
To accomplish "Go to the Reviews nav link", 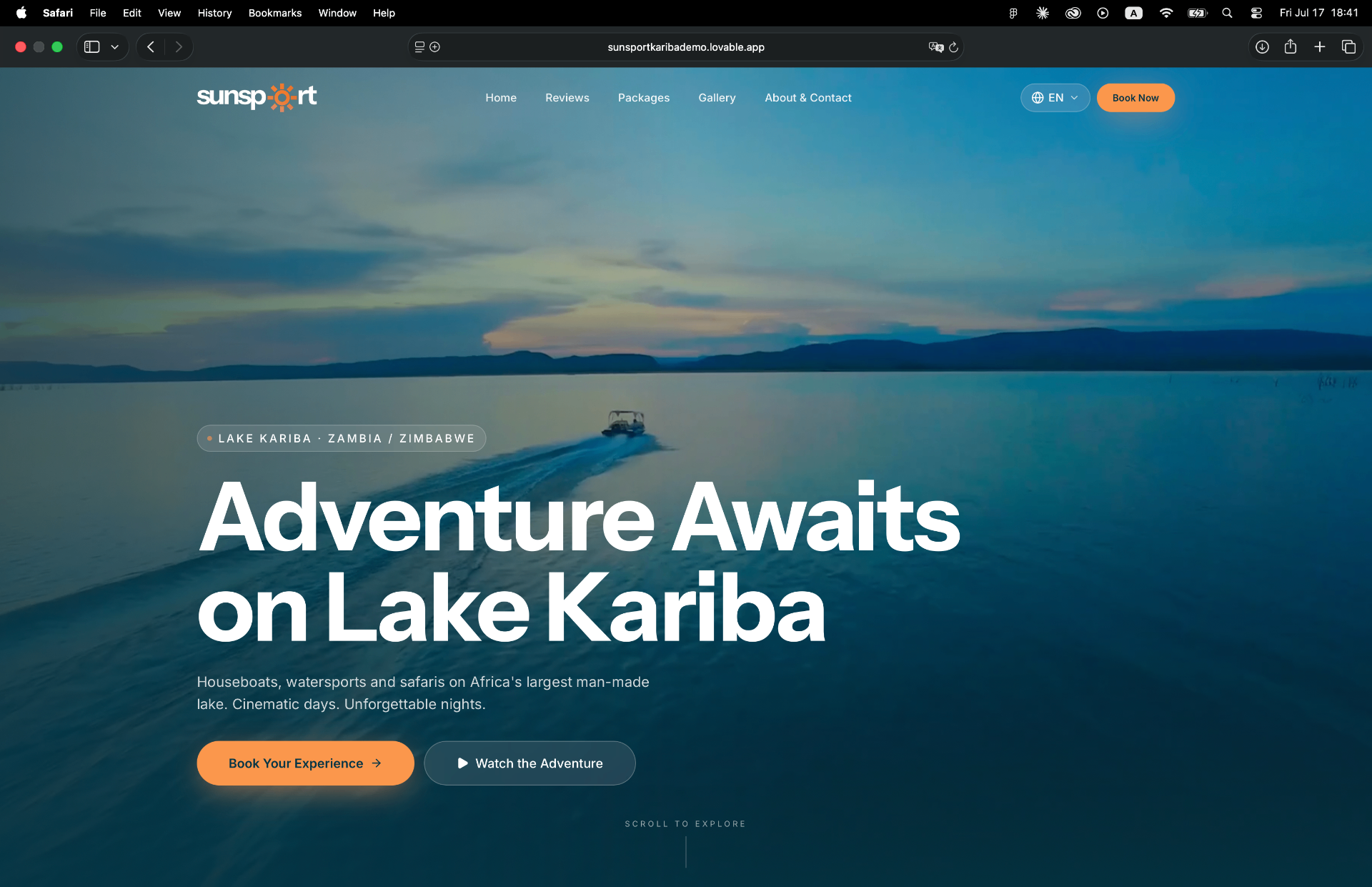I will coord(567,98).
